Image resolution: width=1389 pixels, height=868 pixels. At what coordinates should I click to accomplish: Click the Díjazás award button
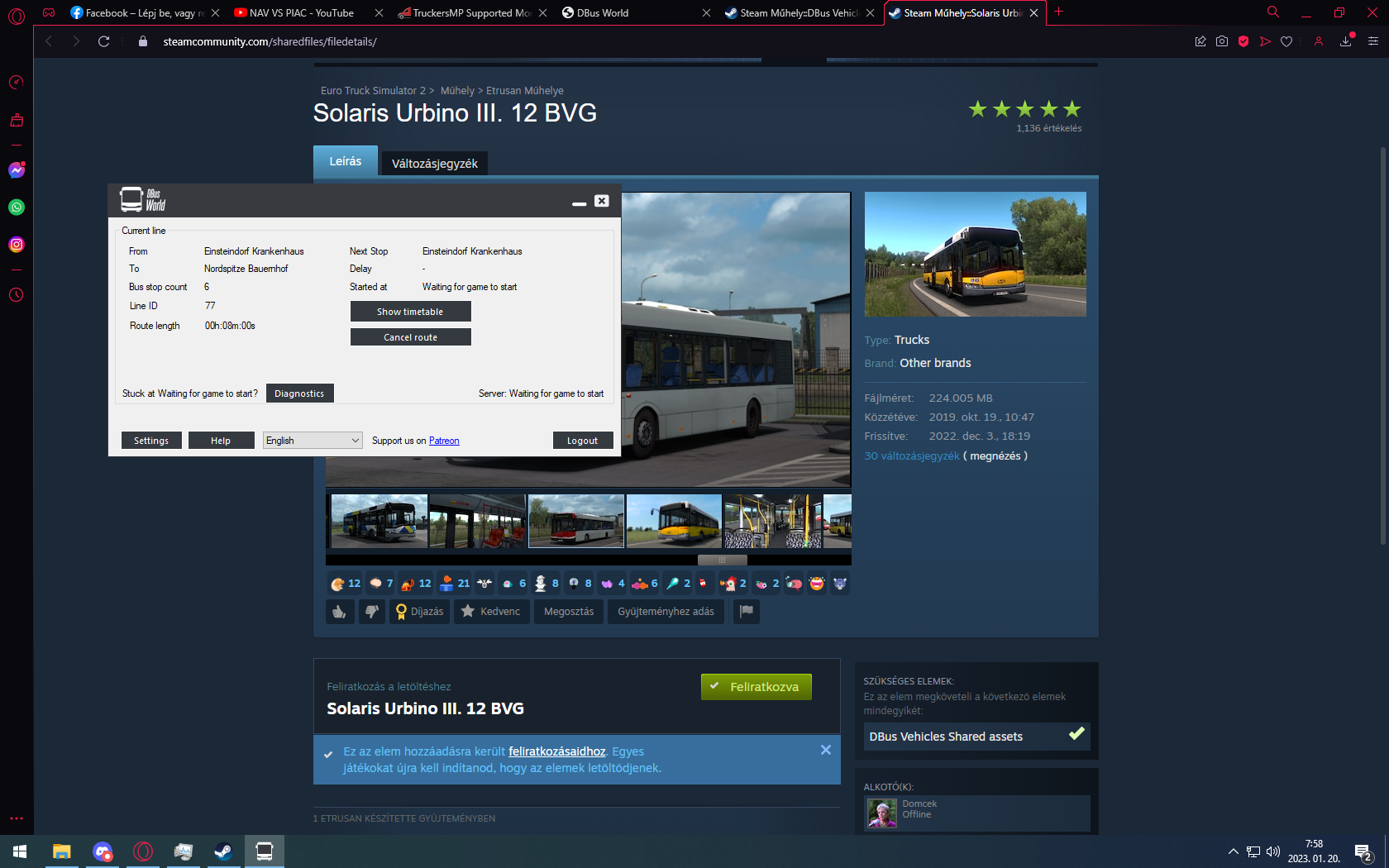(x=419, y=612)
